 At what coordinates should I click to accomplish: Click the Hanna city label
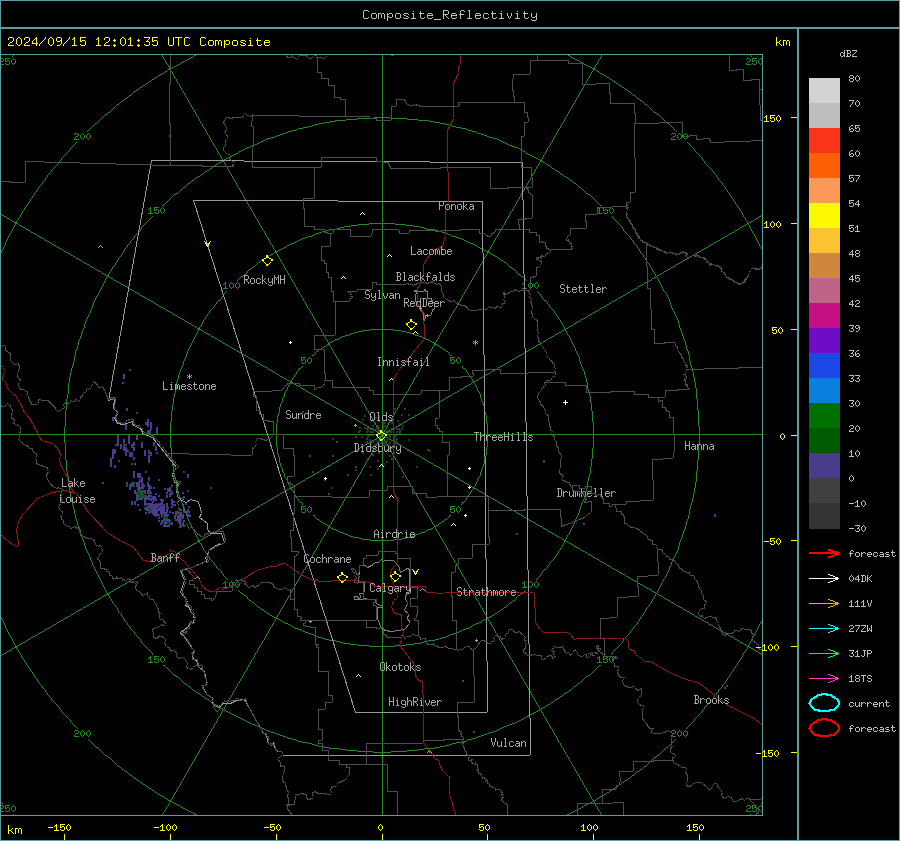point(699,446)
